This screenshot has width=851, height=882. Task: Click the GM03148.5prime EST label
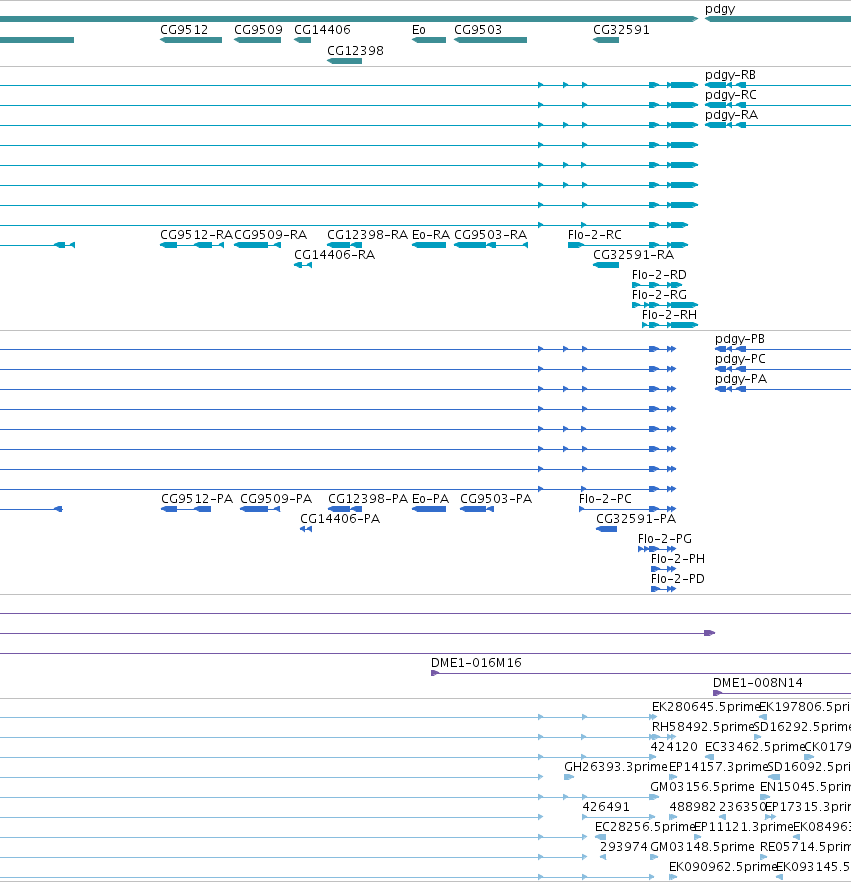point(702,847)
